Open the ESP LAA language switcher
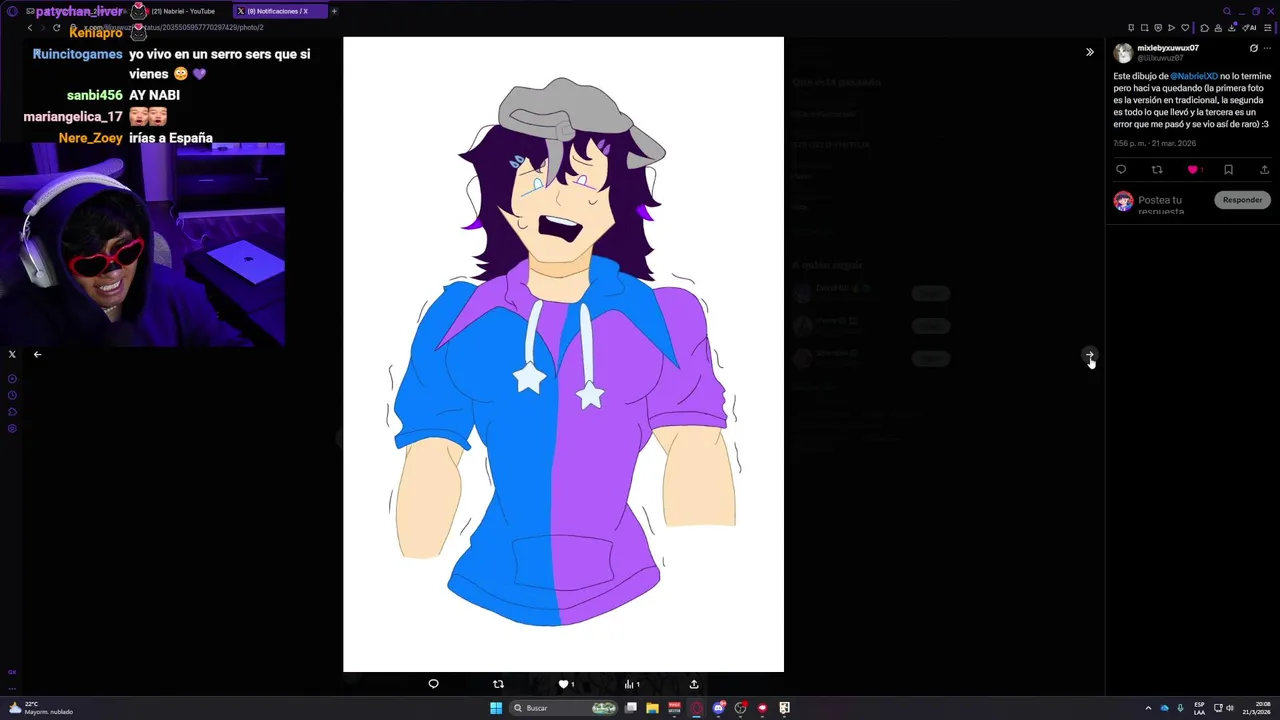Image resolution: width=1280 pixels, height=720 pixels. [1200, 708]
